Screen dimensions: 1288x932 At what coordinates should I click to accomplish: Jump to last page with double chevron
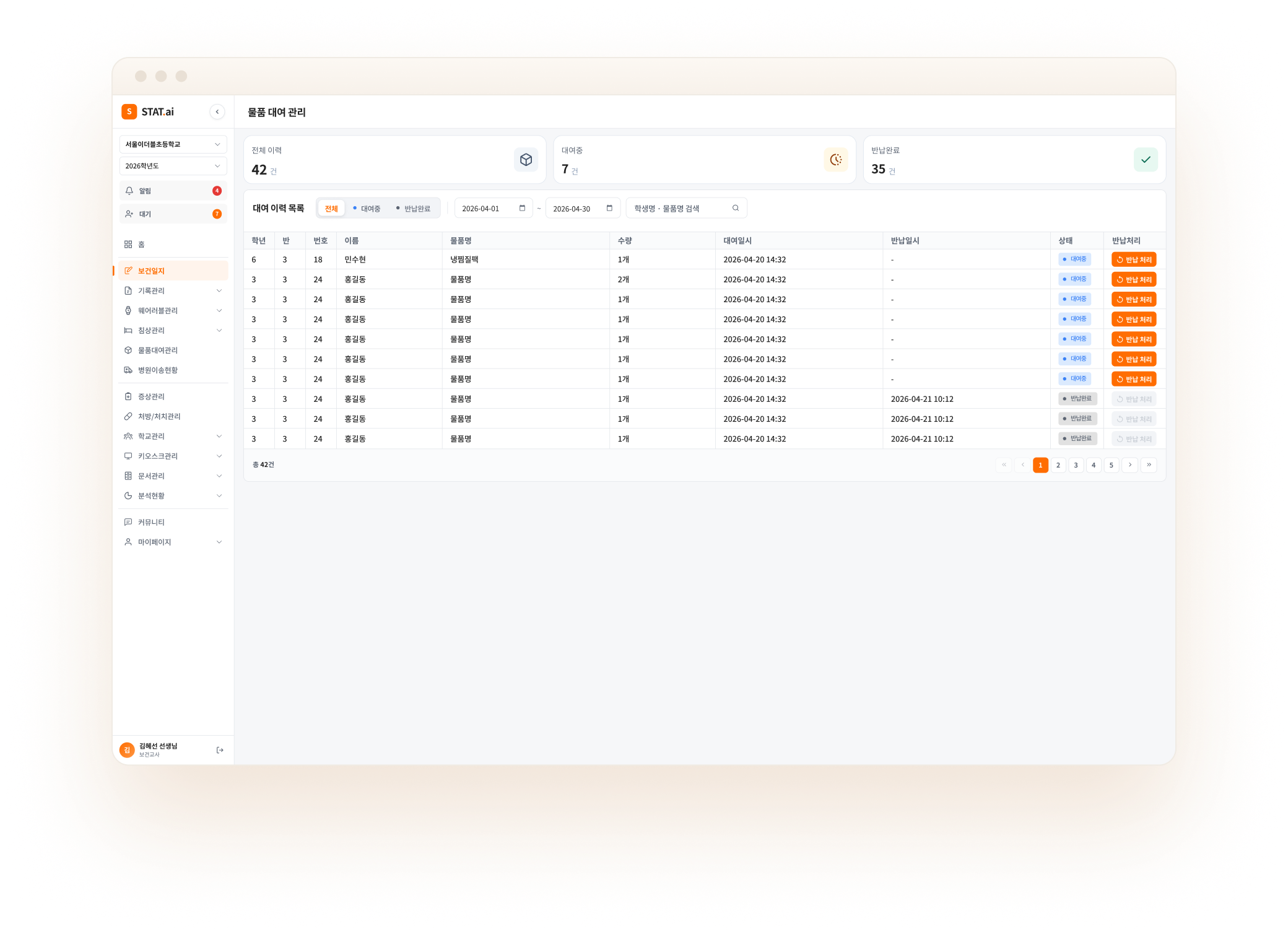tap(1149, 465)
